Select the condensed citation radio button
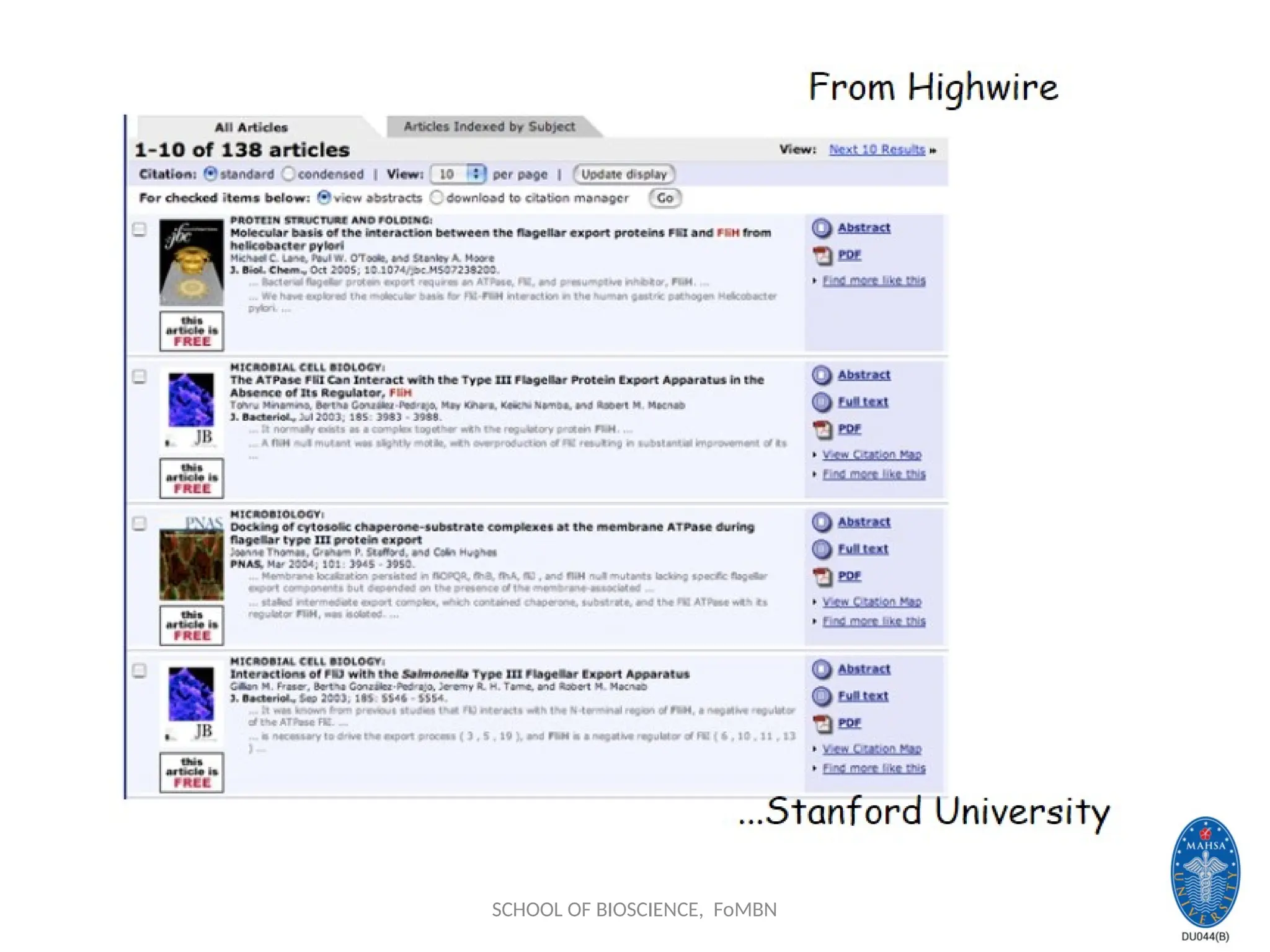This screenshot has height=952, width=1270. pyautogui.click(x=288, y=174)
